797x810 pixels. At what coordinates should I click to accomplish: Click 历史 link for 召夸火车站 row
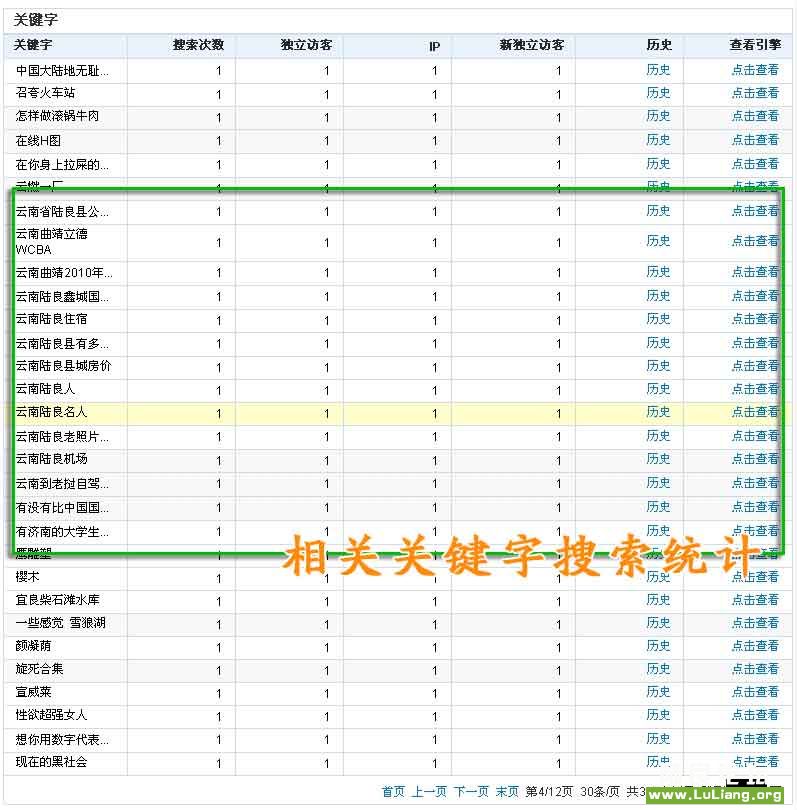click(x=658, y=93)
